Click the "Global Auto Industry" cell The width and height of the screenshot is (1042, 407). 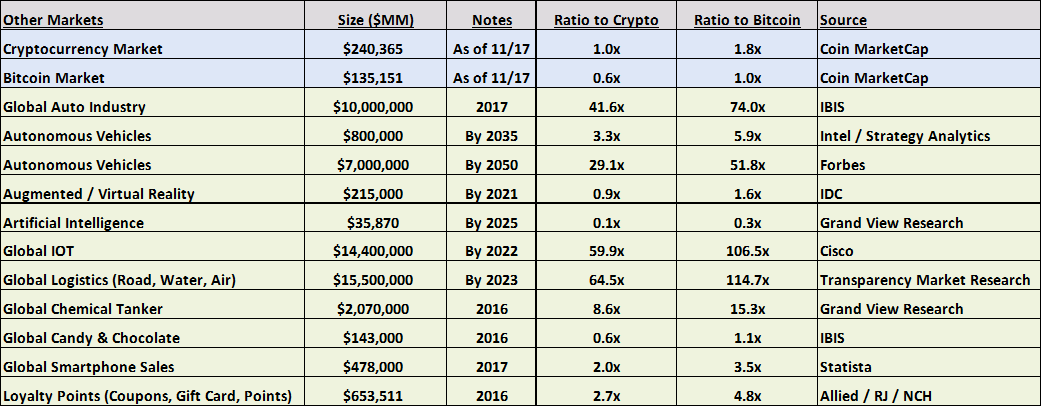coord(75,106)
